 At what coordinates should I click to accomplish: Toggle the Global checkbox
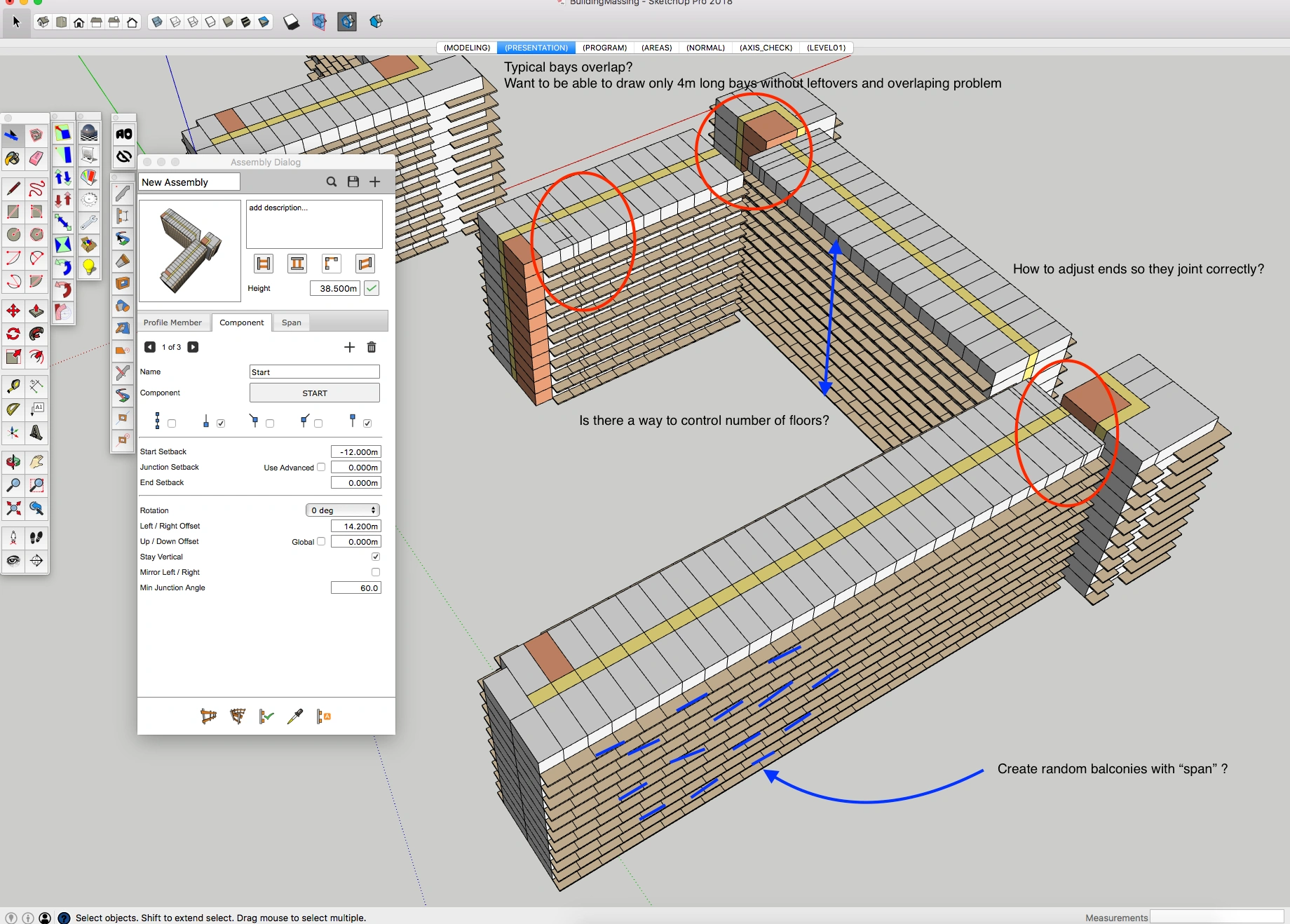coord(321,541)
